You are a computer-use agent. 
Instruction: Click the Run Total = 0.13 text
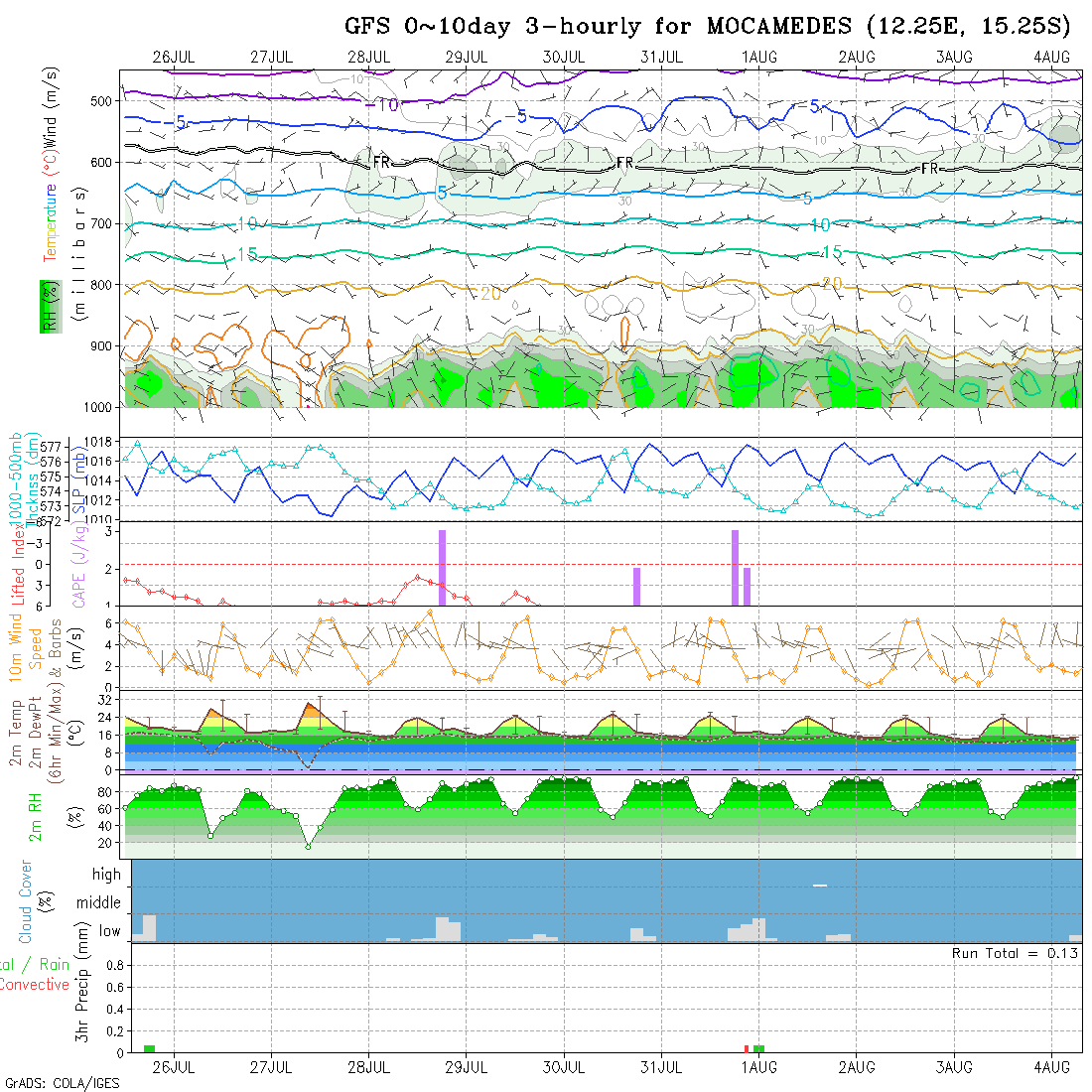[x=1015, y=953]
